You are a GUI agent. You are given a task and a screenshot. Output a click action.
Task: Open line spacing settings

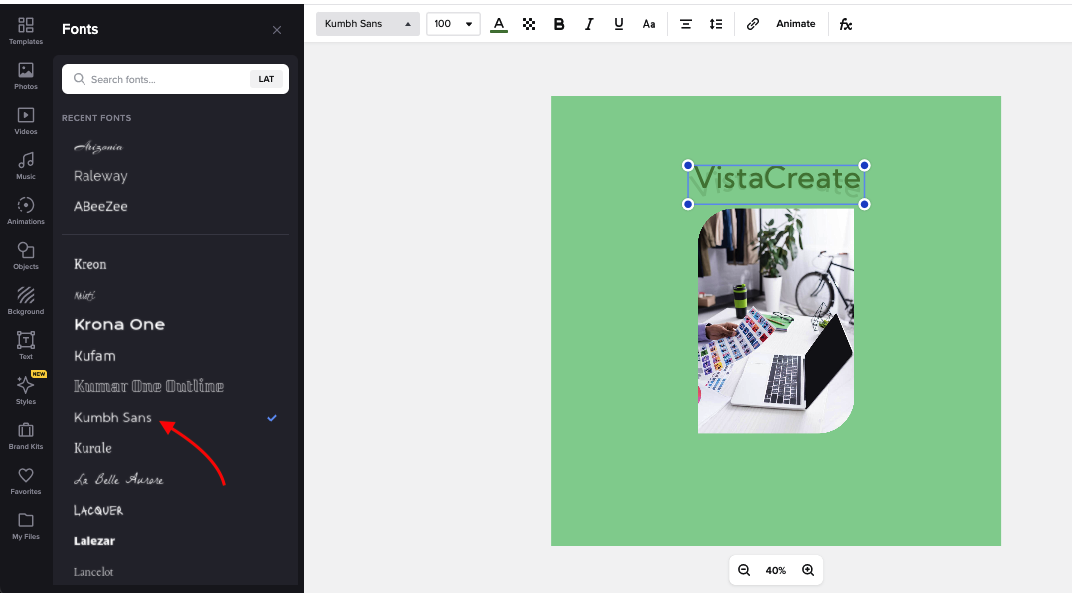click(x=716, y=25)
